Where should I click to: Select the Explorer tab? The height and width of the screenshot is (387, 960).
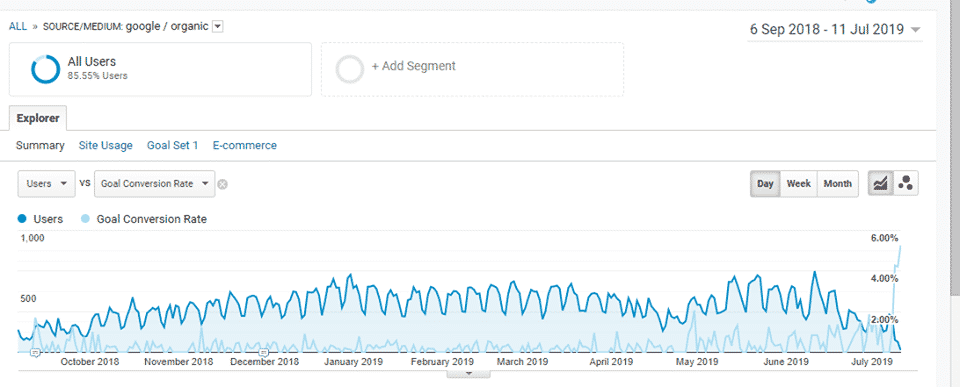coord(38,118)
